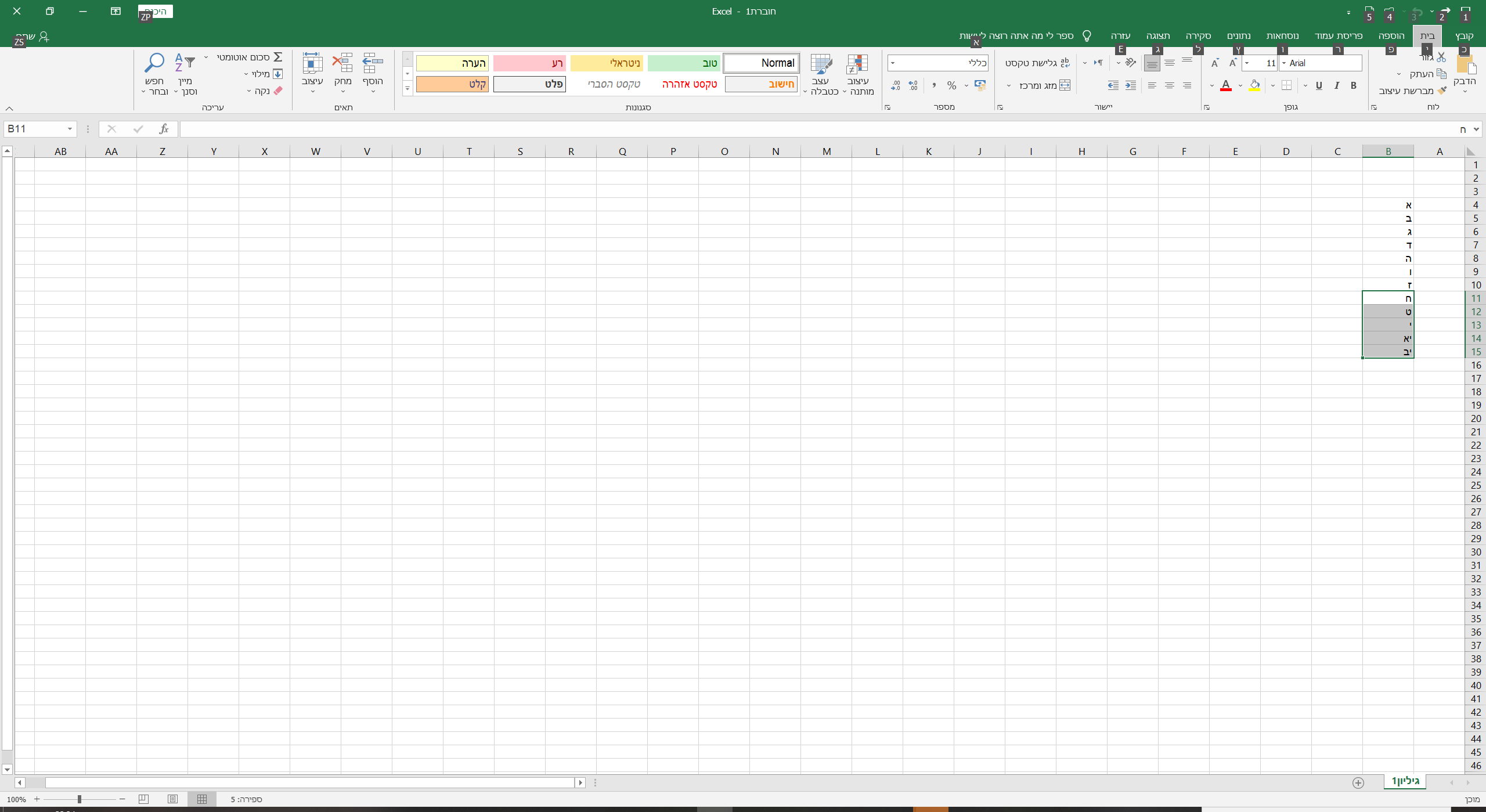Toggle Bold formatting

(1354, 85)
